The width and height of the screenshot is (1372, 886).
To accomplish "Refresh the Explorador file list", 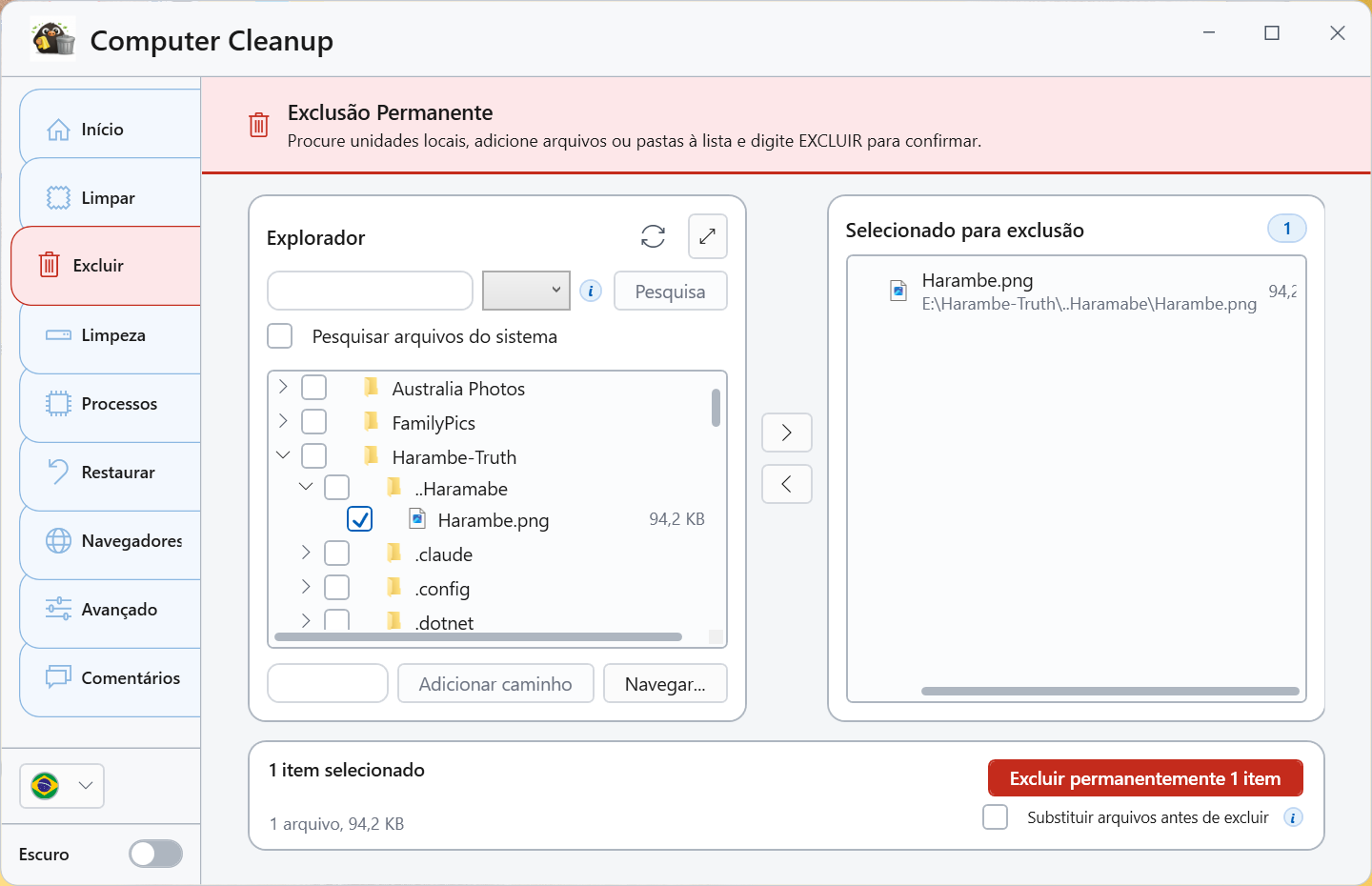I will [x=653, y=236].
